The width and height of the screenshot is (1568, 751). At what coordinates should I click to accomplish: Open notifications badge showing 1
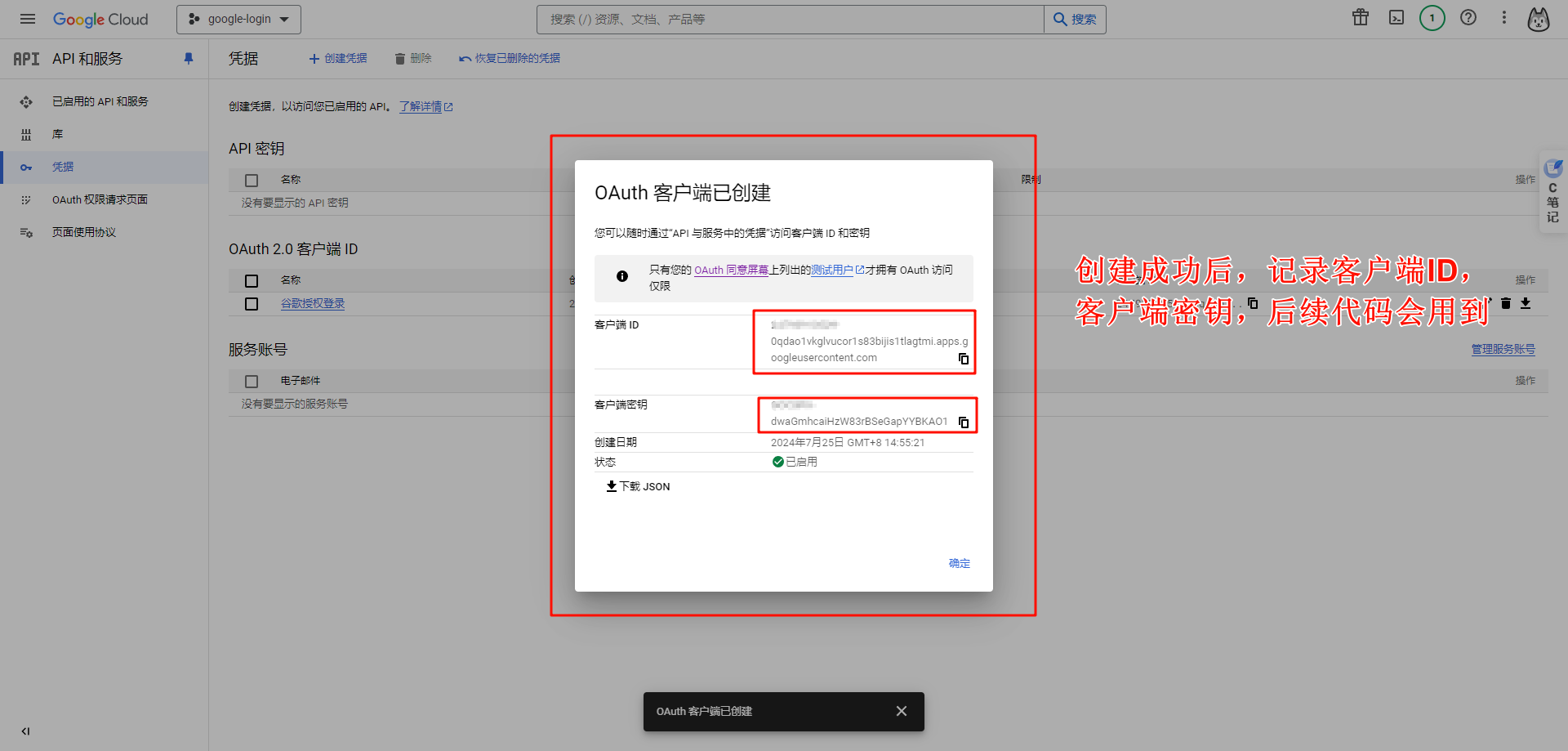tap(1432, 18)
